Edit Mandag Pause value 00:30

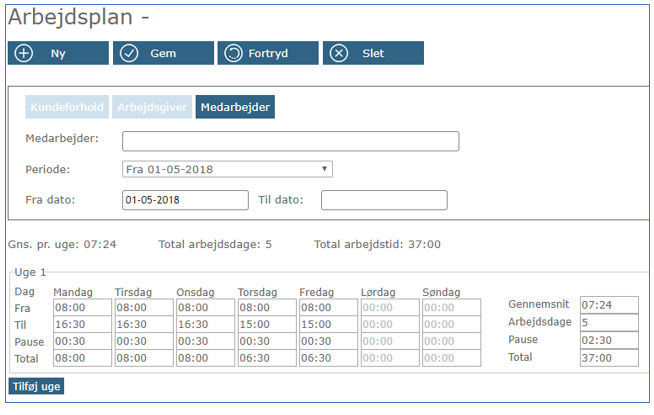pos(83,341)
